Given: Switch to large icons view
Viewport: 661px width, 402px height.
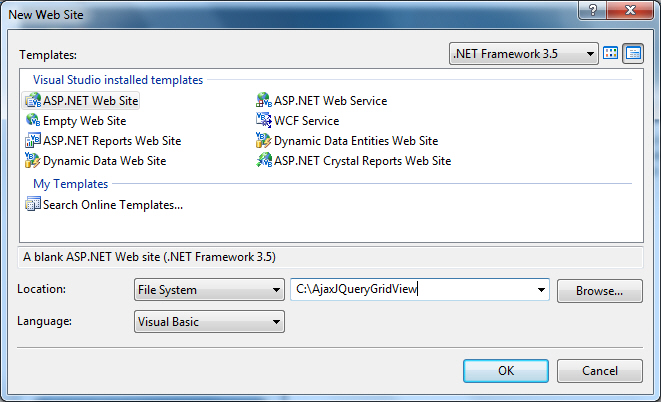Looking at the screenshot, I should 611,53.
